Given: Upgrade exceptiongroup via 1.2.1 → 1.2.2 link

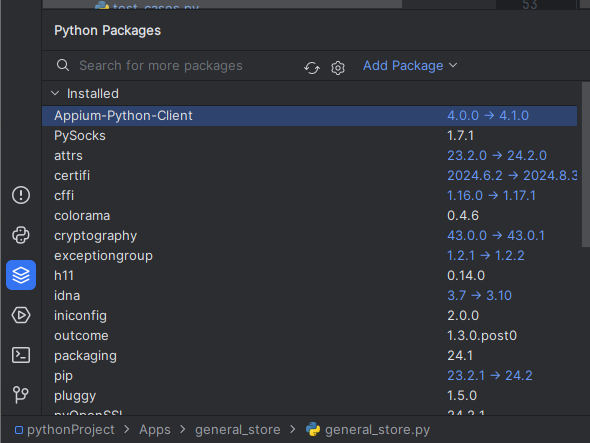Looking at the screenshot, I should [x=485, y=256].
